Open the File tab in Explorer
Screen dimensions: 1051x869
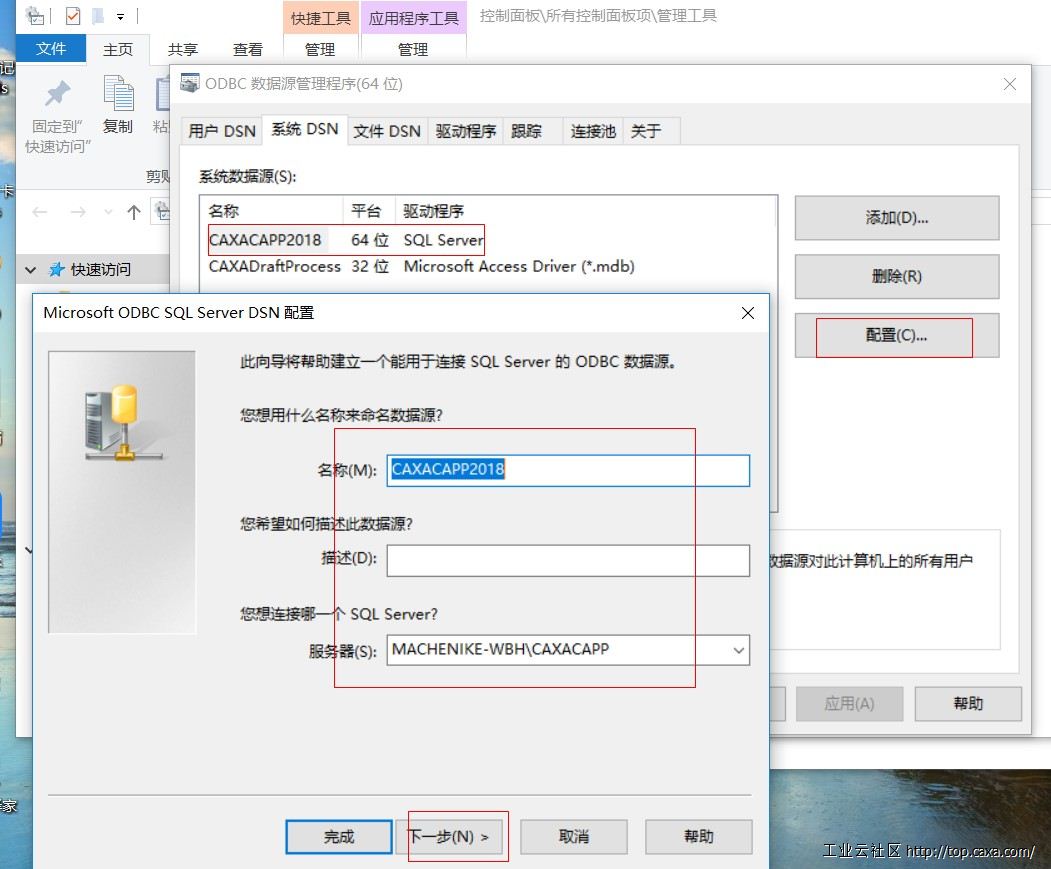click(x=51, y=48)
